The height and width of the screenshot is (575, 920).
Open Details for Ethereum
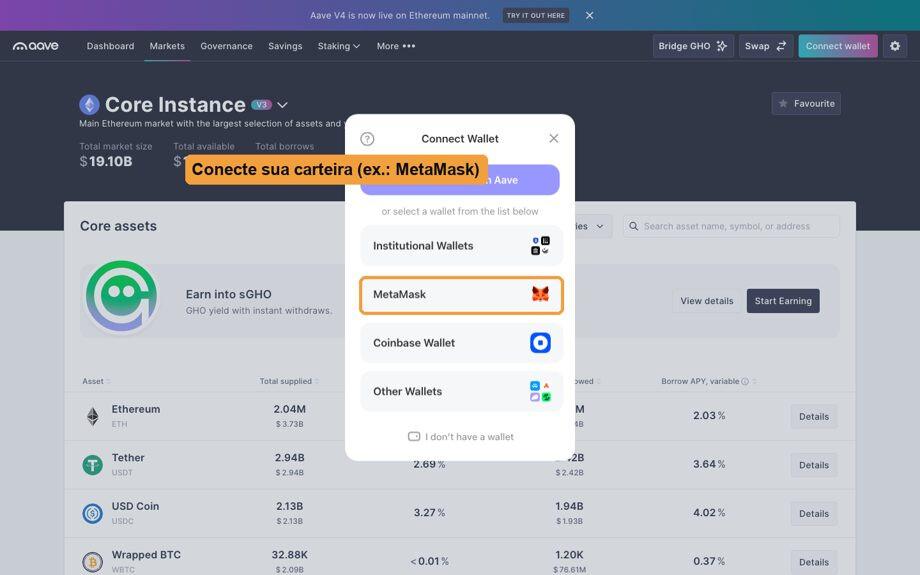pos(814,417)
